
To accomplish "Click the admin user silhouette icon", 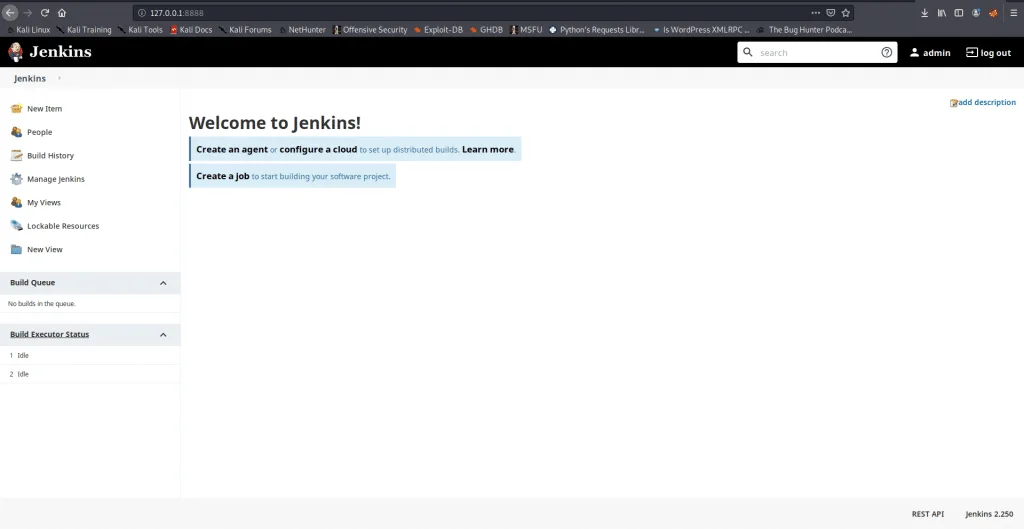I will pos(914,53).
